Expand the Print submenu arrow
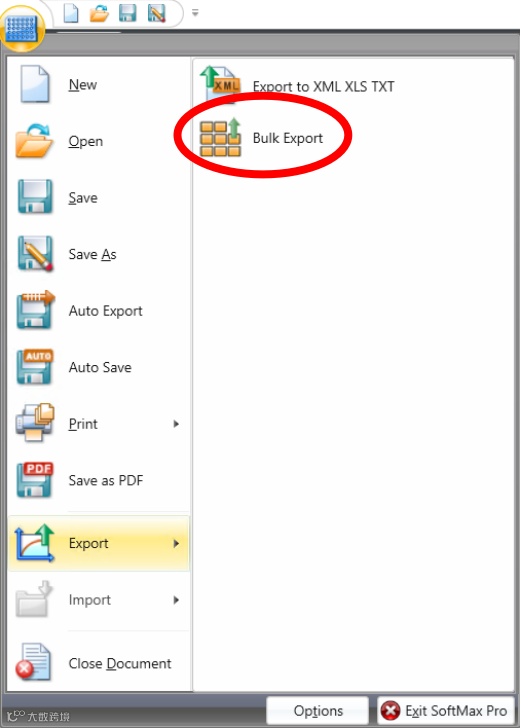This screenshot has width=521, height=728. click(x=176, y=423)
